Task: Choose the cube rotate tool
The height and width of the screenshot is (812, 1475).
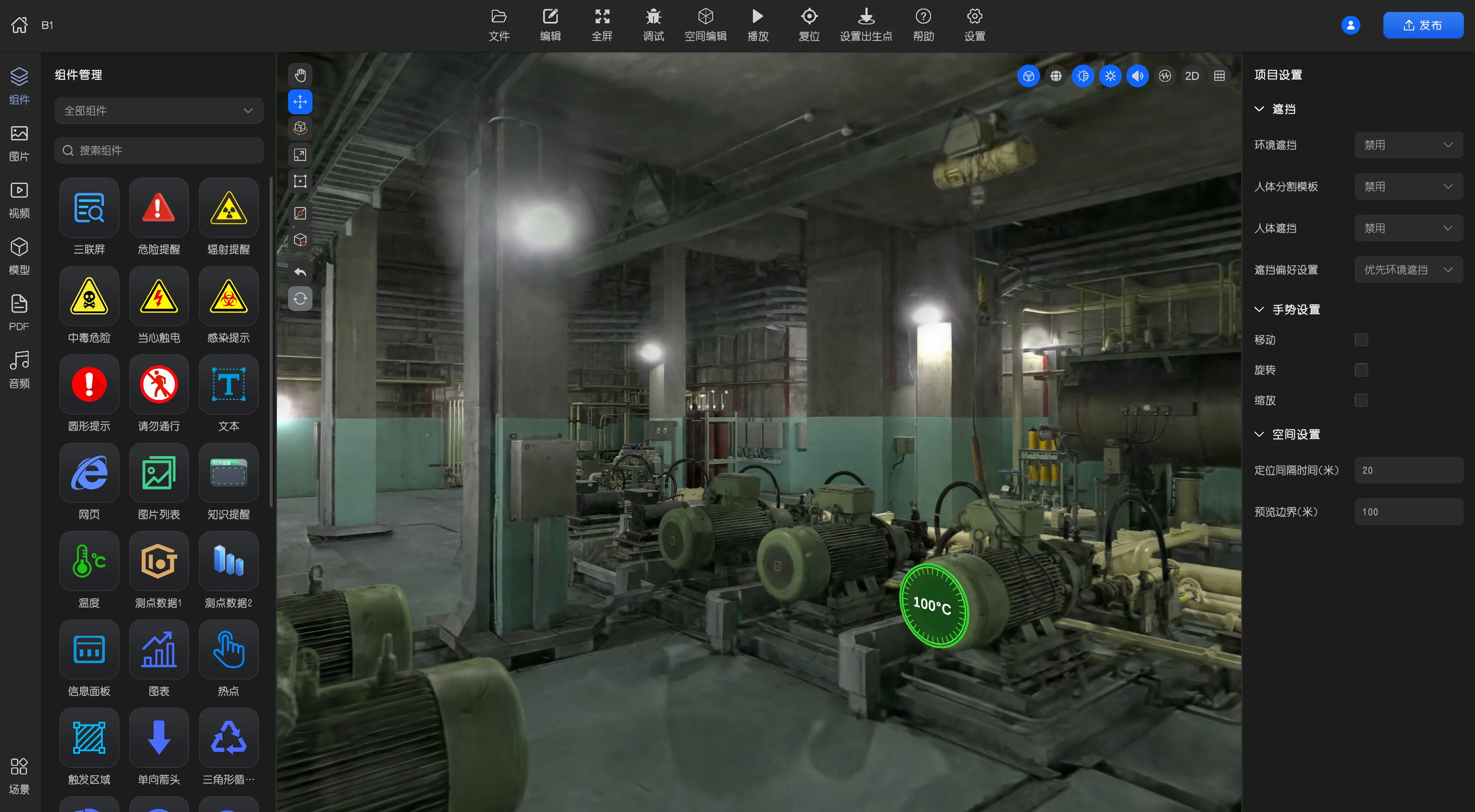Action: 300,128
